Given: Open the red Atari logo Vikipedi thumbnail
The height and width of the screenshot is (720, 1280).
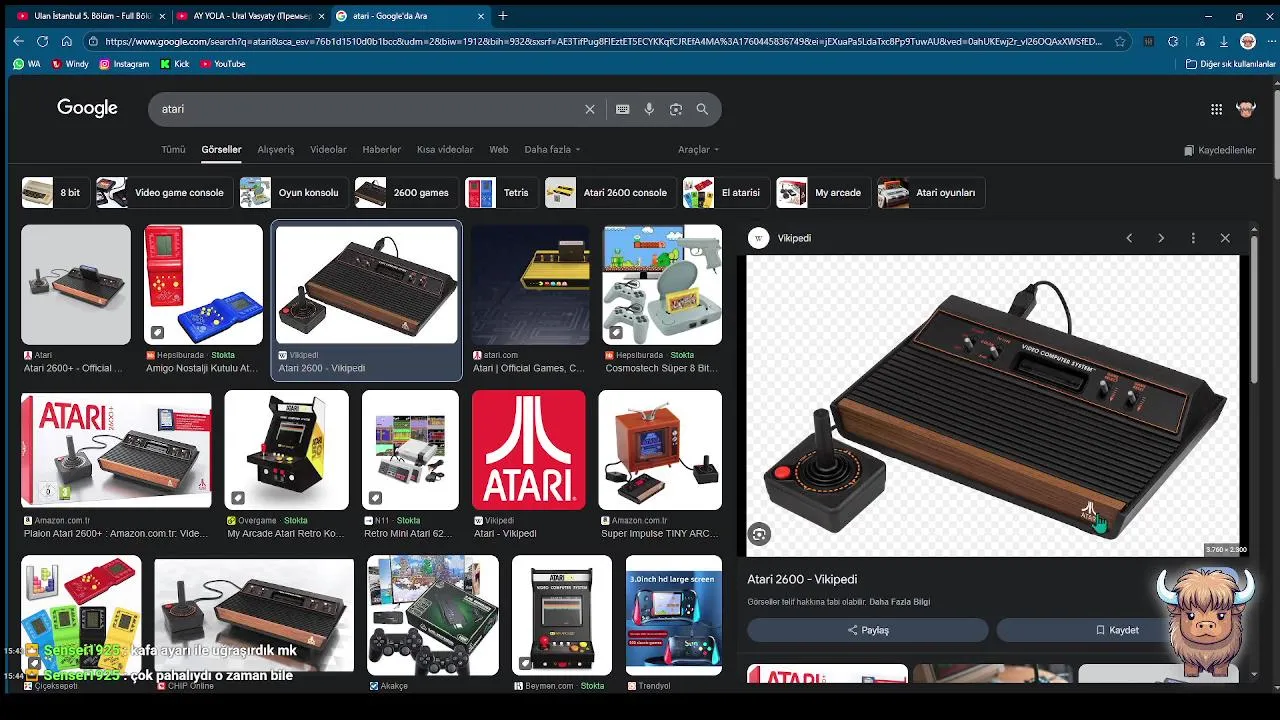Looking at the screenshot, I should tap(528, 450).
